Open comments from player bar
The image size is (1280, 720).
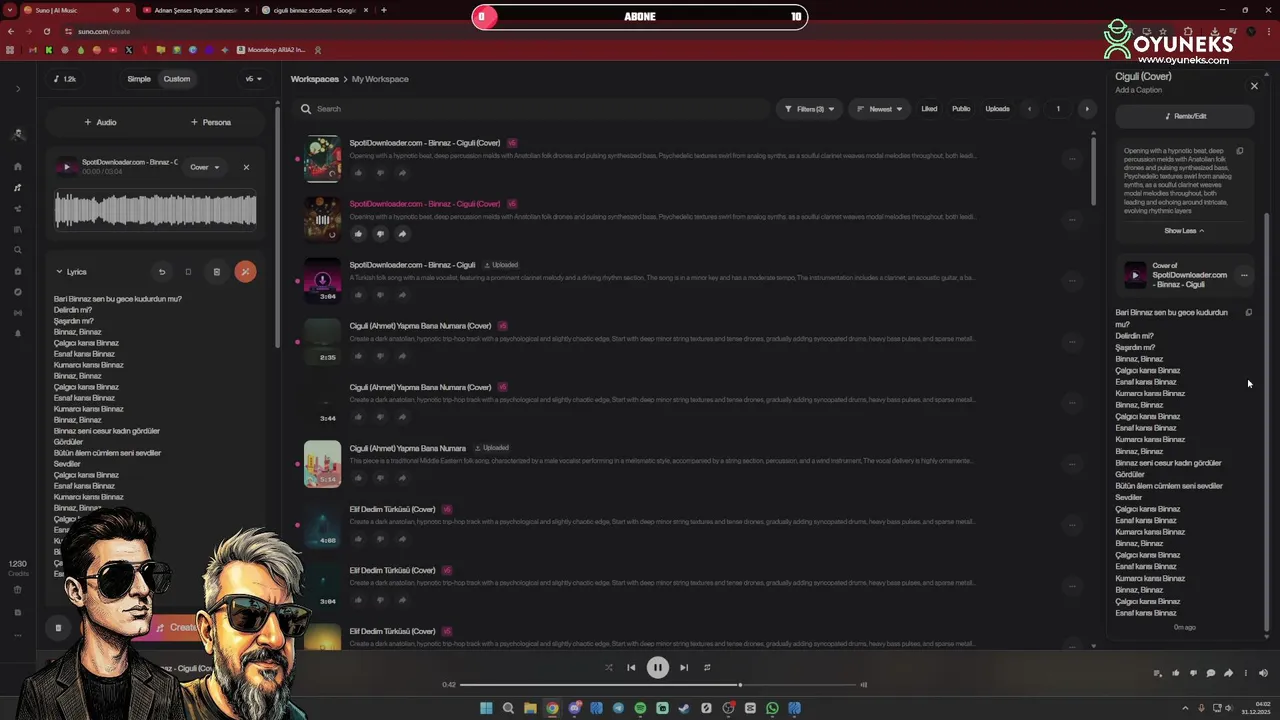point(1210,673)
